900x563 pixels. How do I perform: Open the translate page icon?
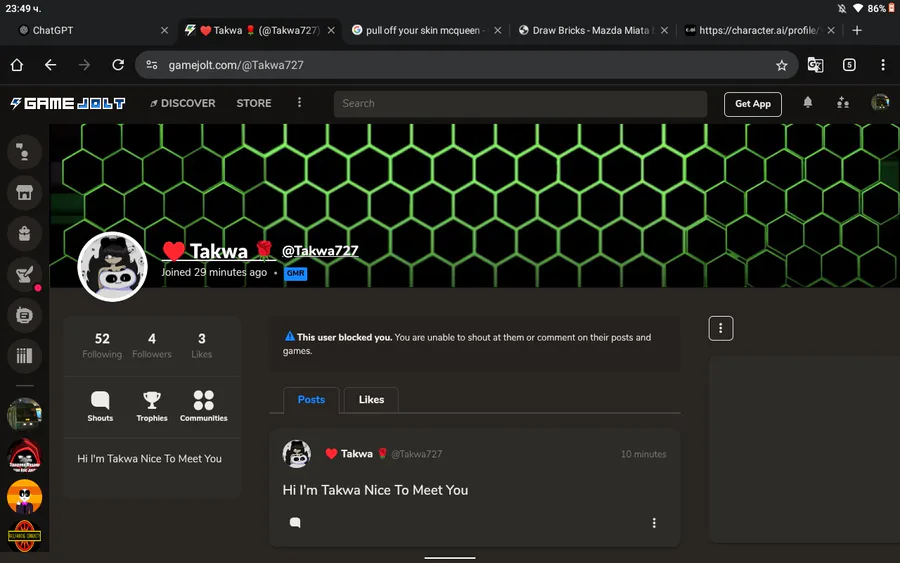click(815, 65)
